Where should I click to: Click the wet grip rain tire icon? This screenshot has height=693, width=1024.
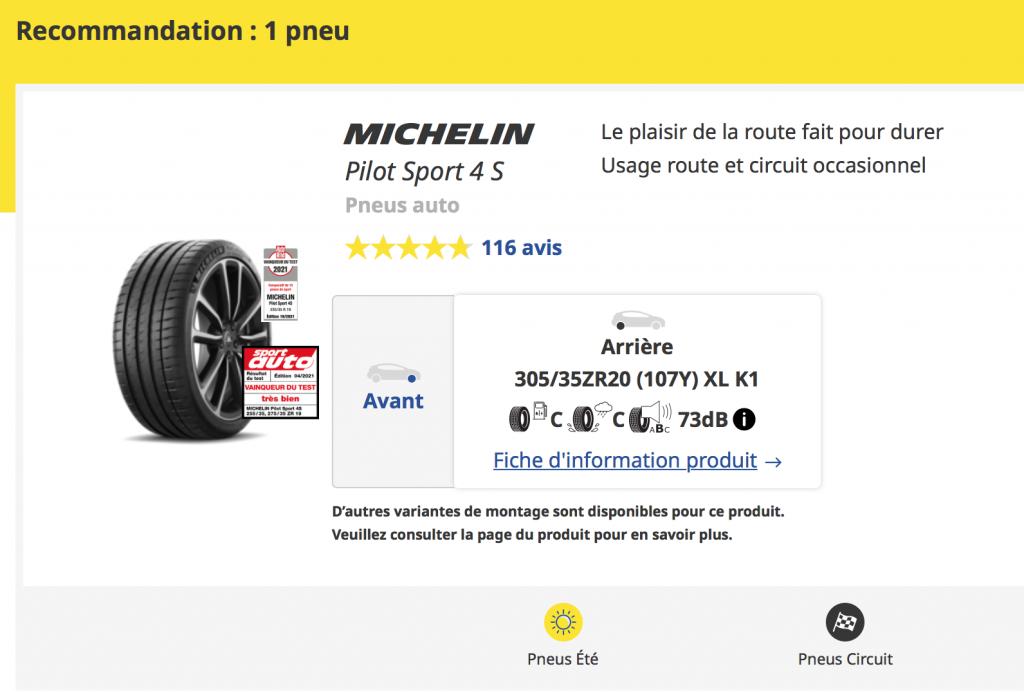[590, 417]
